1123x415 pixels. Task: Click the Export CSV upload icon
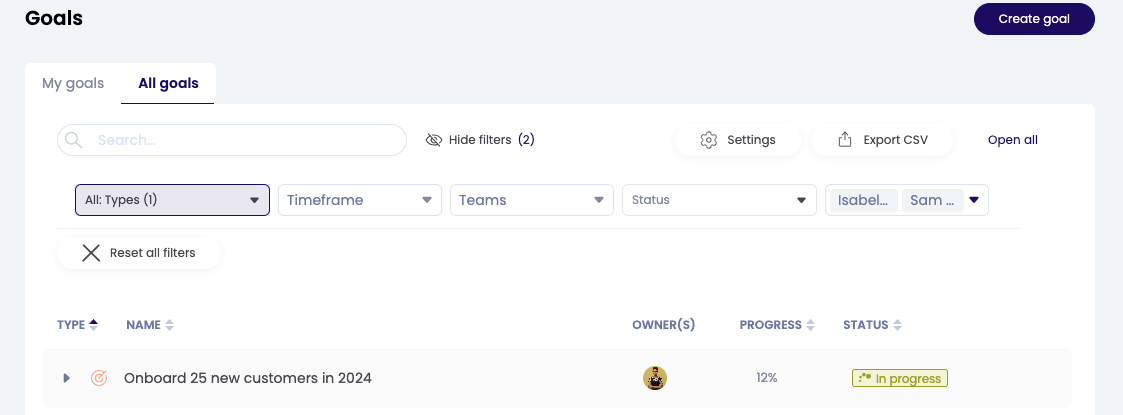click(x=845, y=140)
